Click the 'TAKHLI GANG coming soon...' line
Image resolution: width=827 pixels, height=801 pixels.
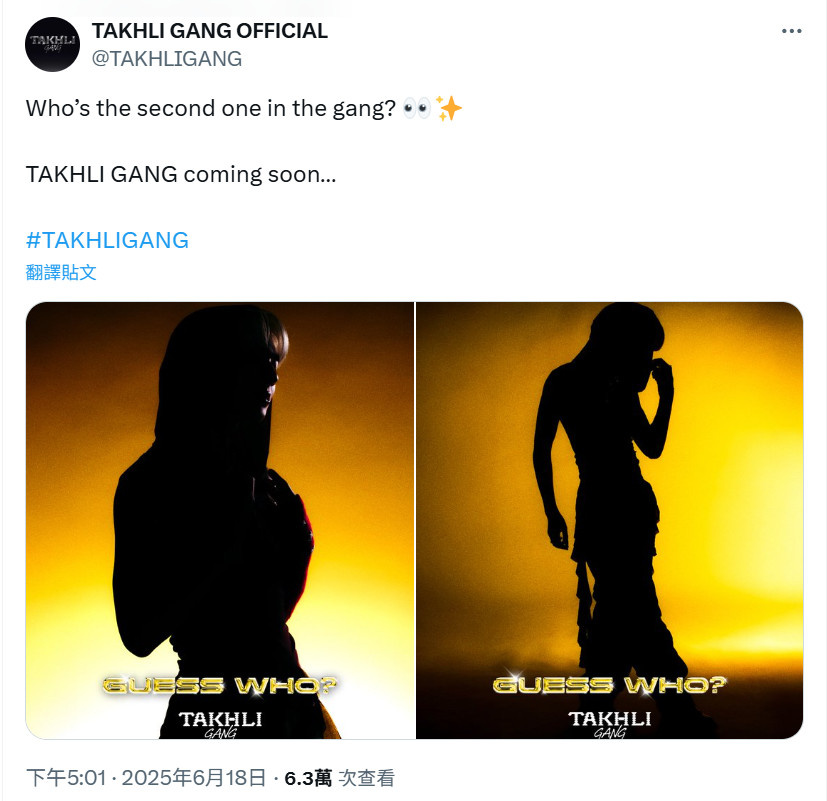click(181, 175)
